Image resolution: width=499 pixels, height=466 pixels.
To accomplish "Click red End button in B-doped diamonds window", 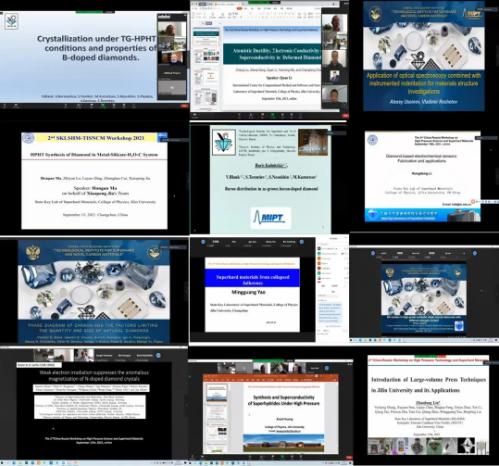I will 184,106.
